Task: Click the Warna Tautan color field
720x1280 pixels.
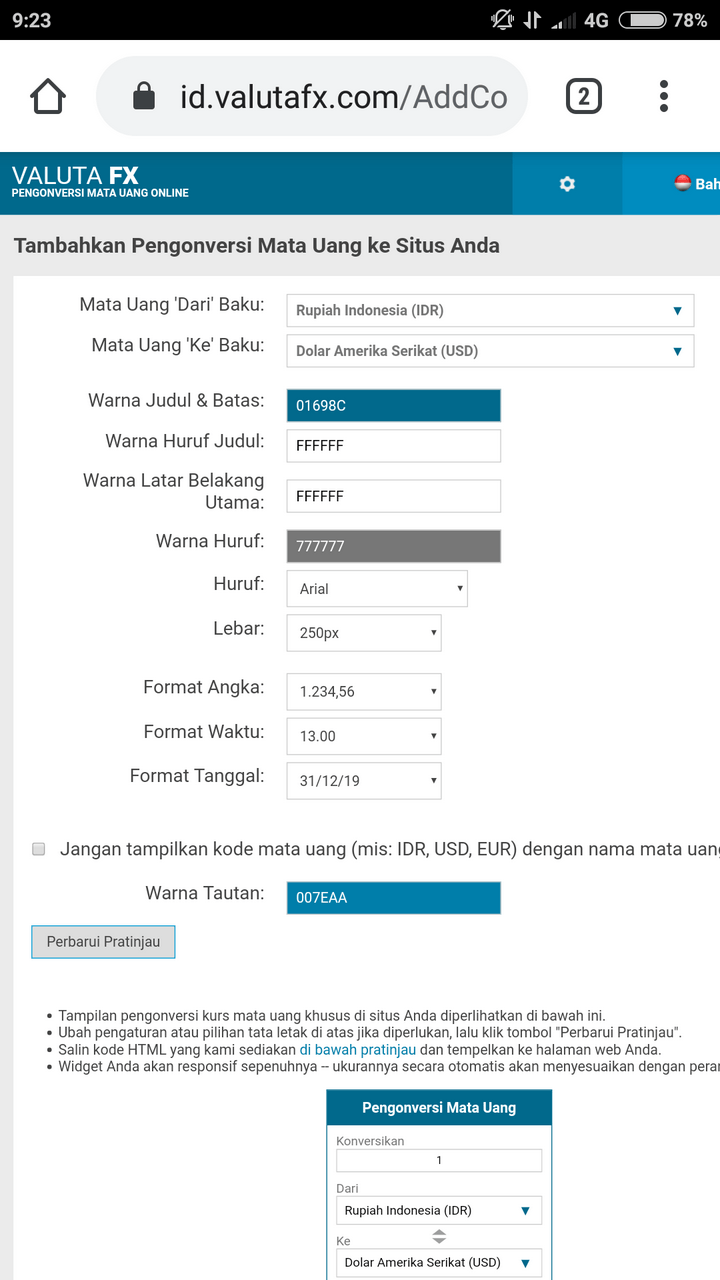Action: pos(393,898)
